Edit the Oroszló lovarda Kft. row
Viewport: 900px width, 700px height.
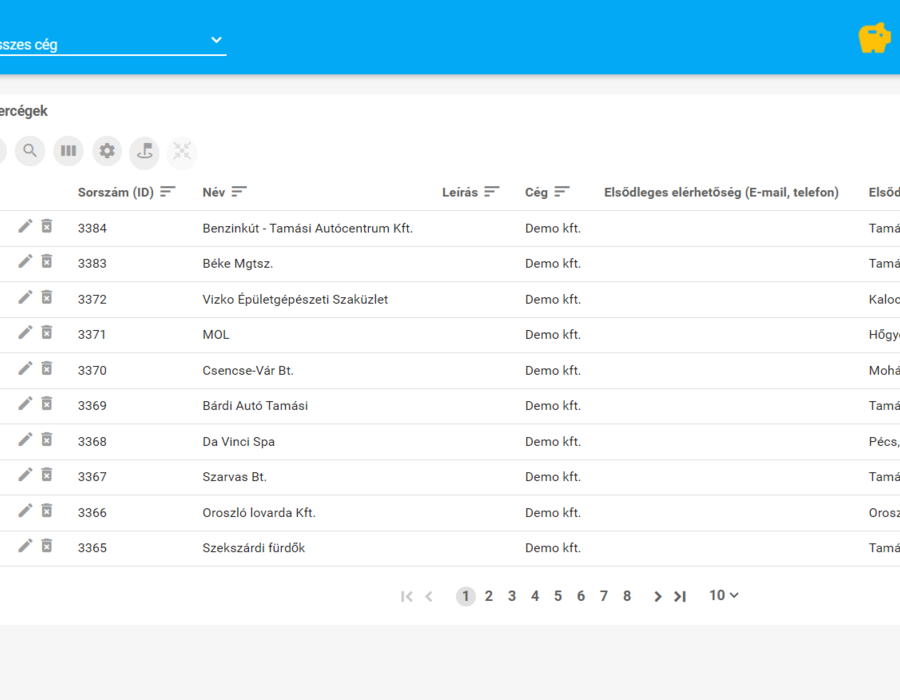[x=25, y=511]
